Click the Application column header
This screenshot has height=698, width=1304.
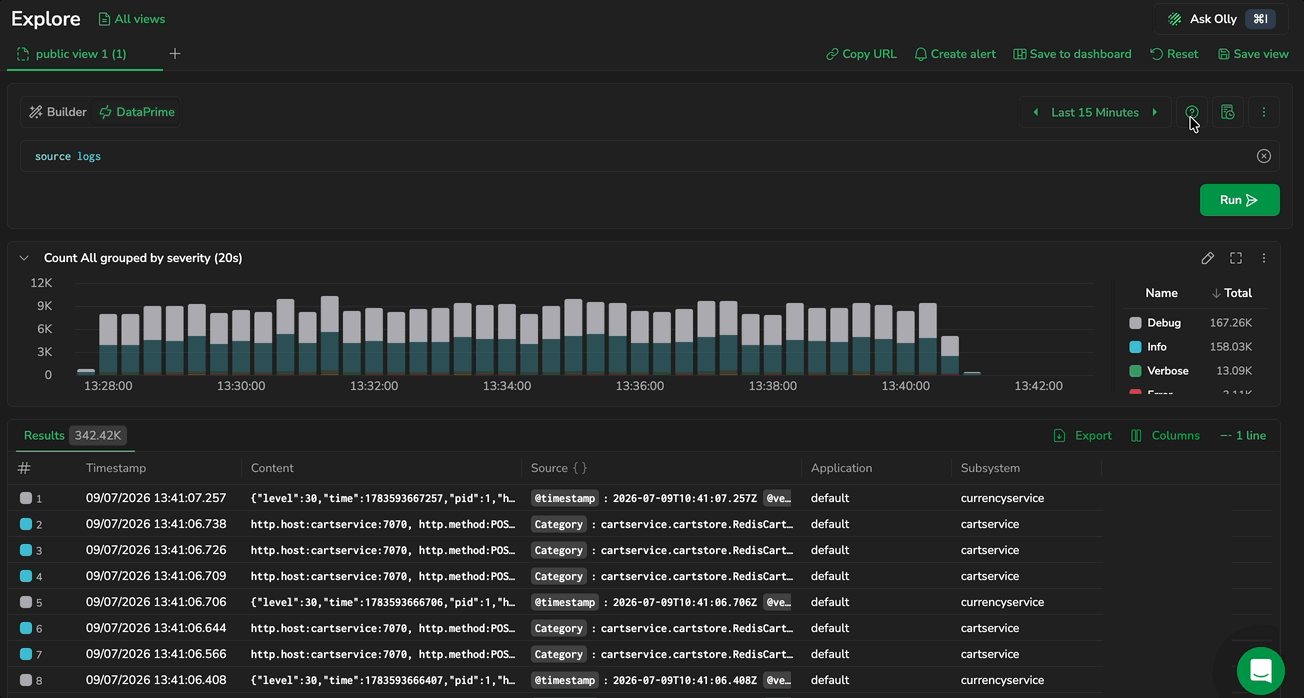[x=841, y=468]
